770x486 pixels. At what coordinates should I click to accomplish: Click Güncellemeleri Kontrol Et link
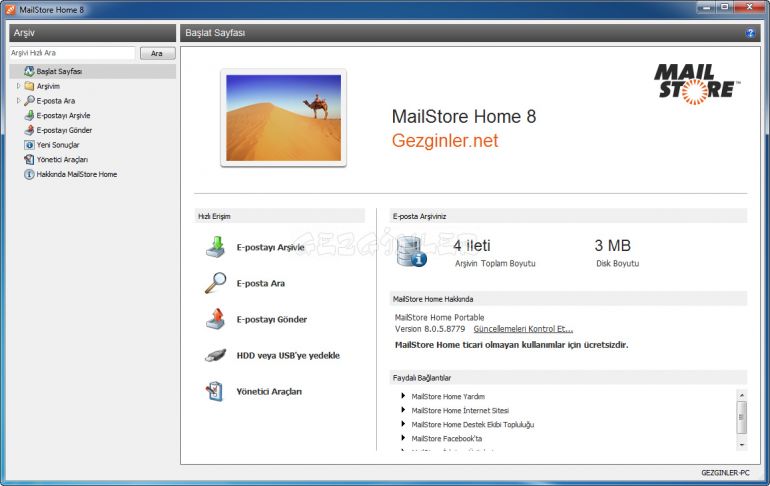click(523, 329)
